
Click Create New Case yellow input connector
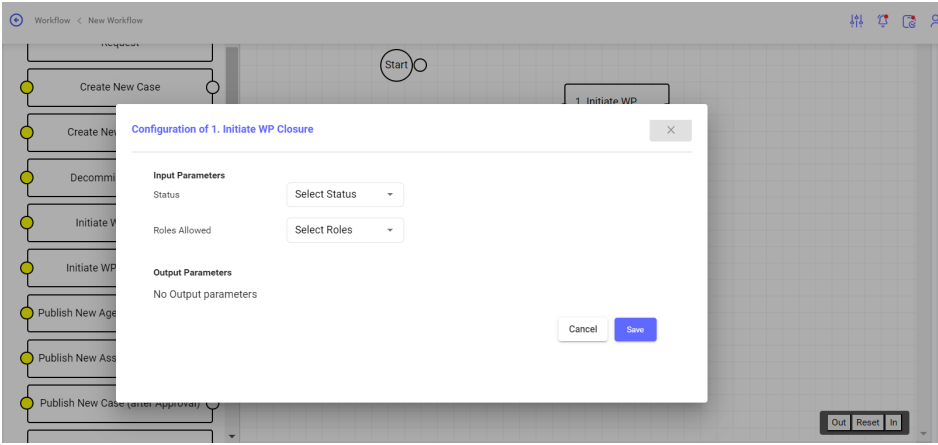coord(27,87)
